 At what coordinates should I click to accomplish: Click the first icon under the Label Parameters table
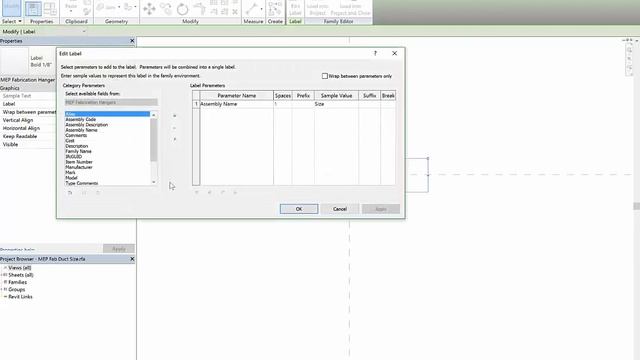197,192
